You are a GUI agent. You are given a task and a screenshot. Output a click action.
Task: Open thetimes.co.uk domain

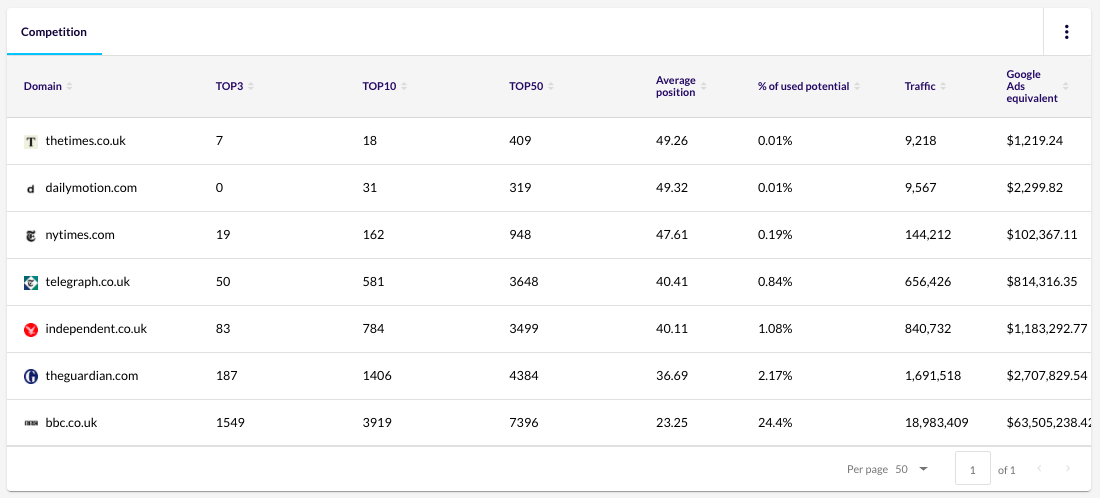coord(86,140)
